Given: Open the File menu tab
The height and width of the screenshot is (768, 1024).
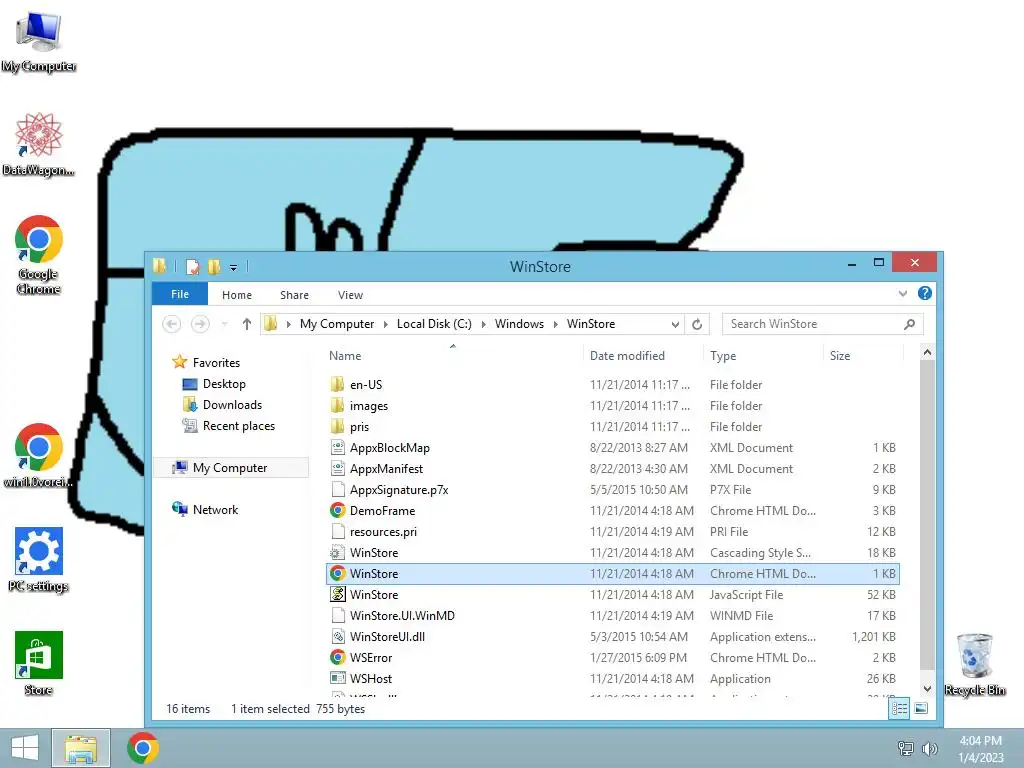Looking at the screenshot, I should (180, 294).
